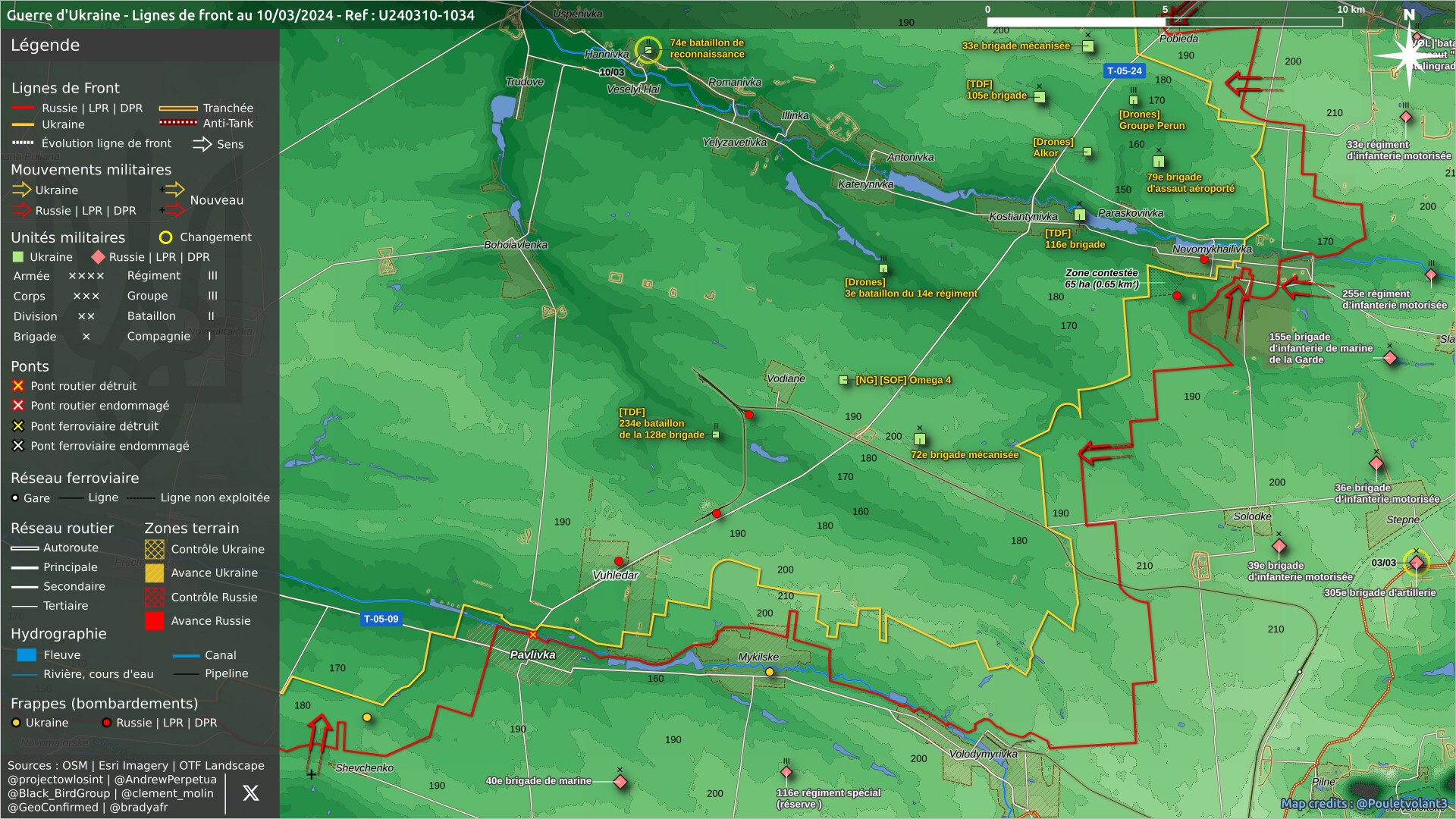
Task: Click the Pavlivka town label
Action: 532,654
